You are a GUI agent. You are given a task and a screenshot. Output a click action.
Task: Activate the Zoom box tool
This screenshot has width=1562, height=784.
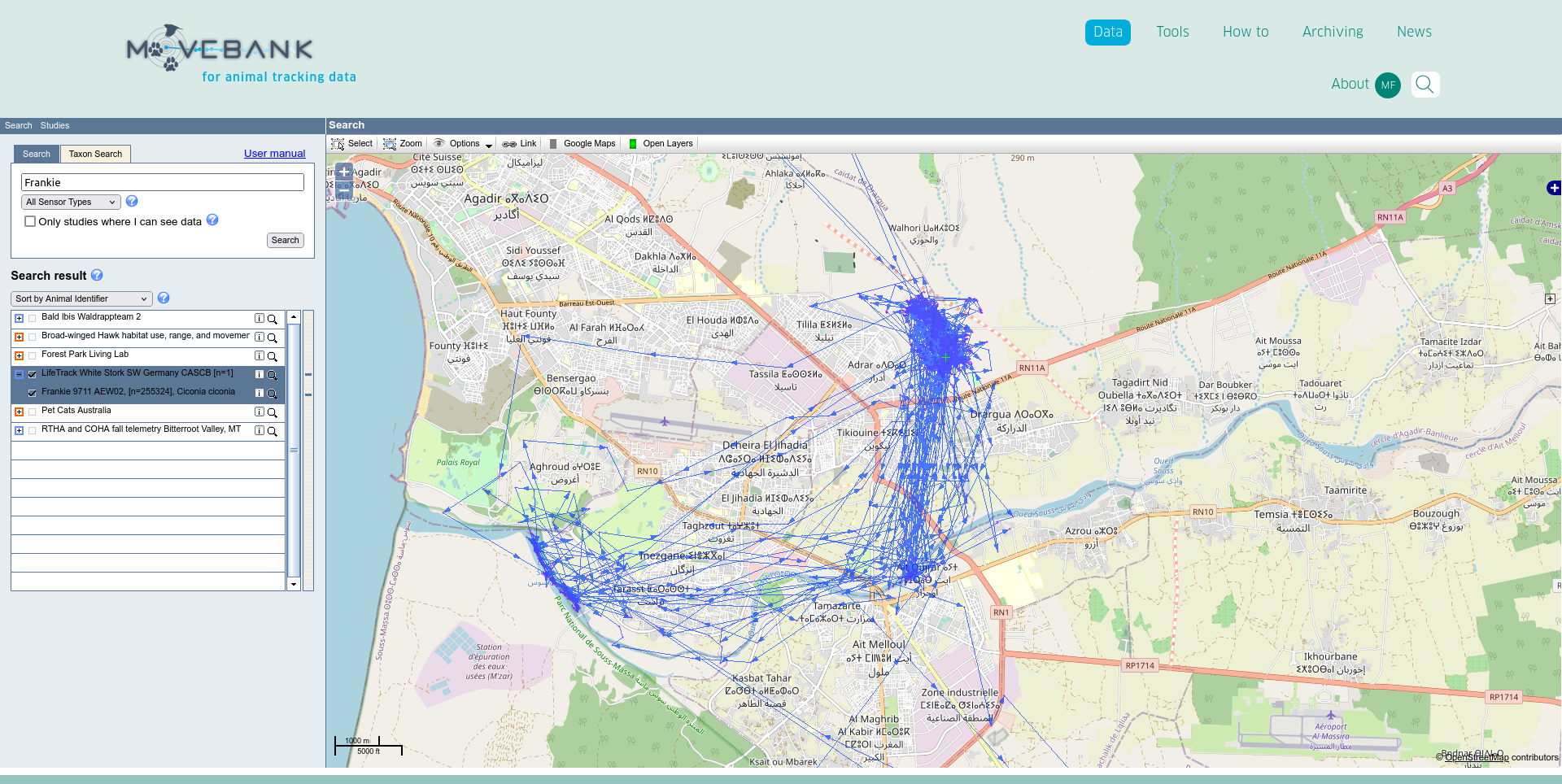pos(403,144)
